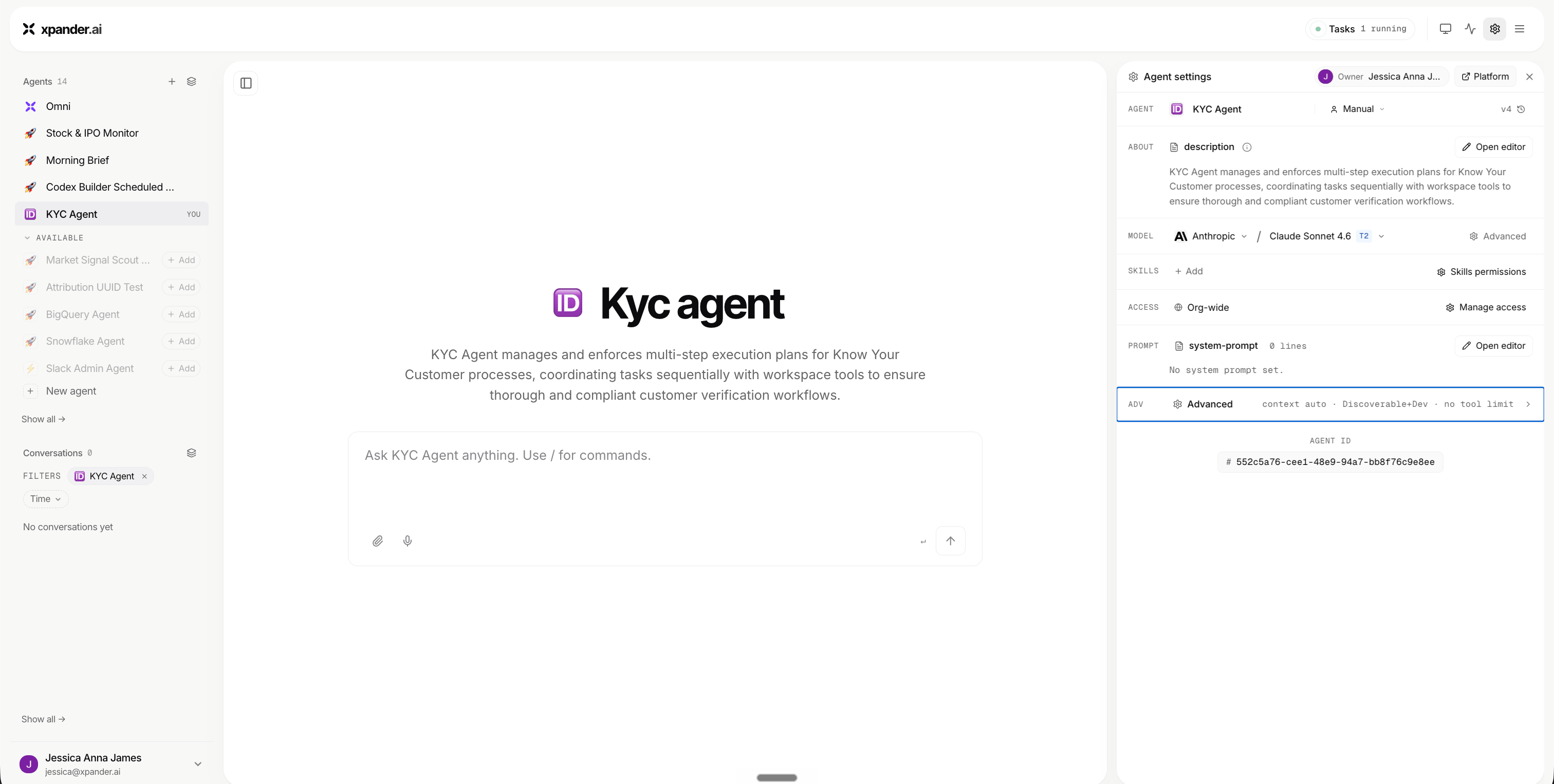Click the xpander.ai logo
This screenshot has height=784, width=1554.
pos(62,29)
